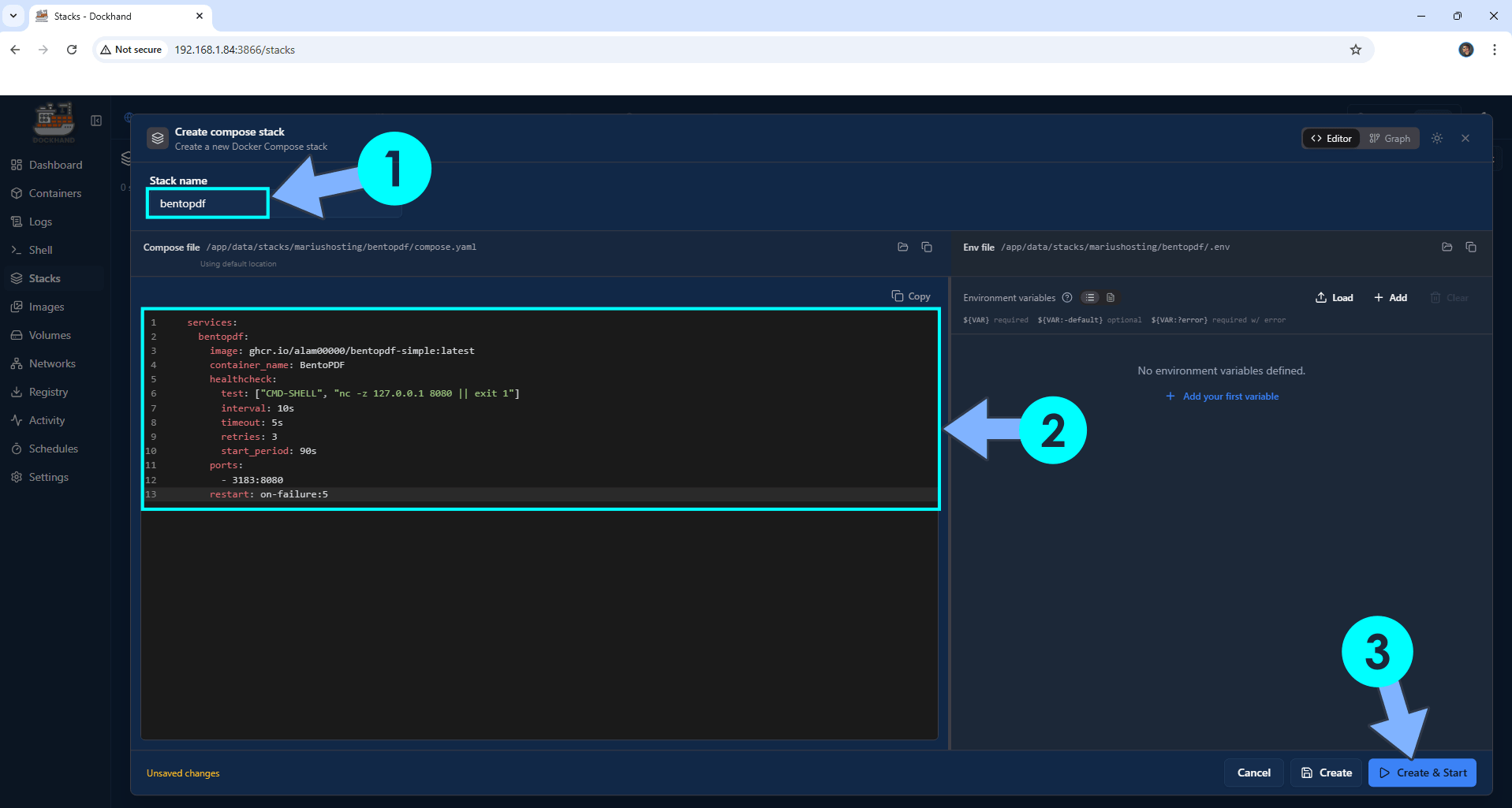Switch env variables to raw text view
Viewport: 1512px width, 808px height.
coord(1111,298)
